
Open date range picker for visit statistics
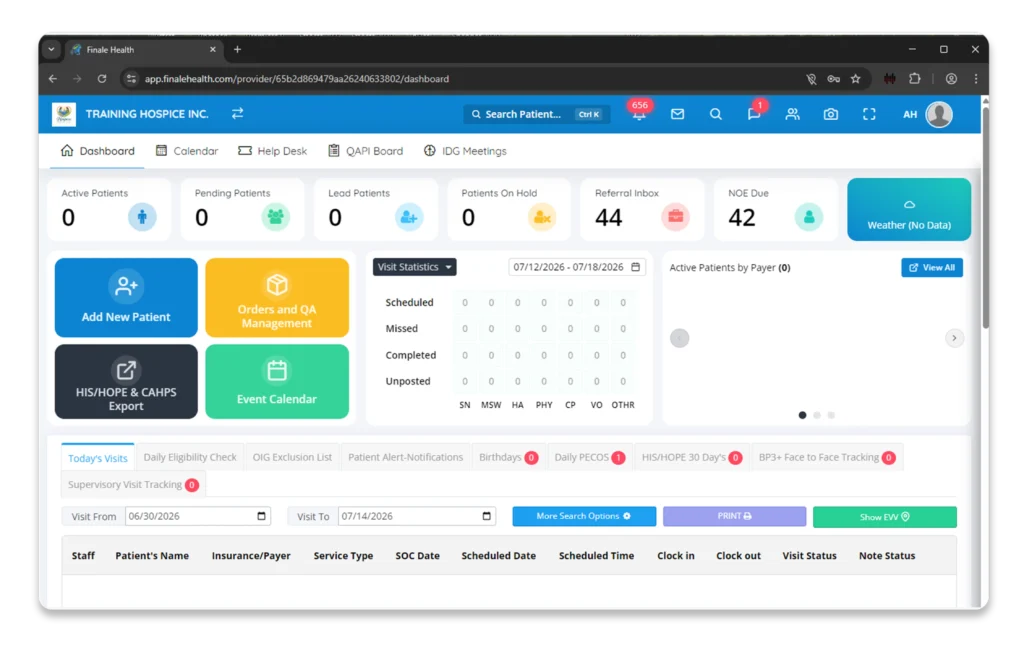point(577,267)
